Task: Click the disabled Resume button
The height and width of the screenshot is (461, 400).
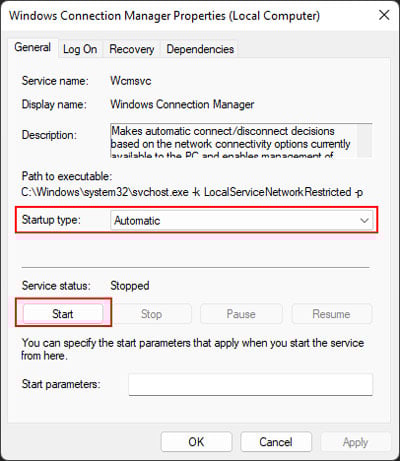Action: point(332,314)
